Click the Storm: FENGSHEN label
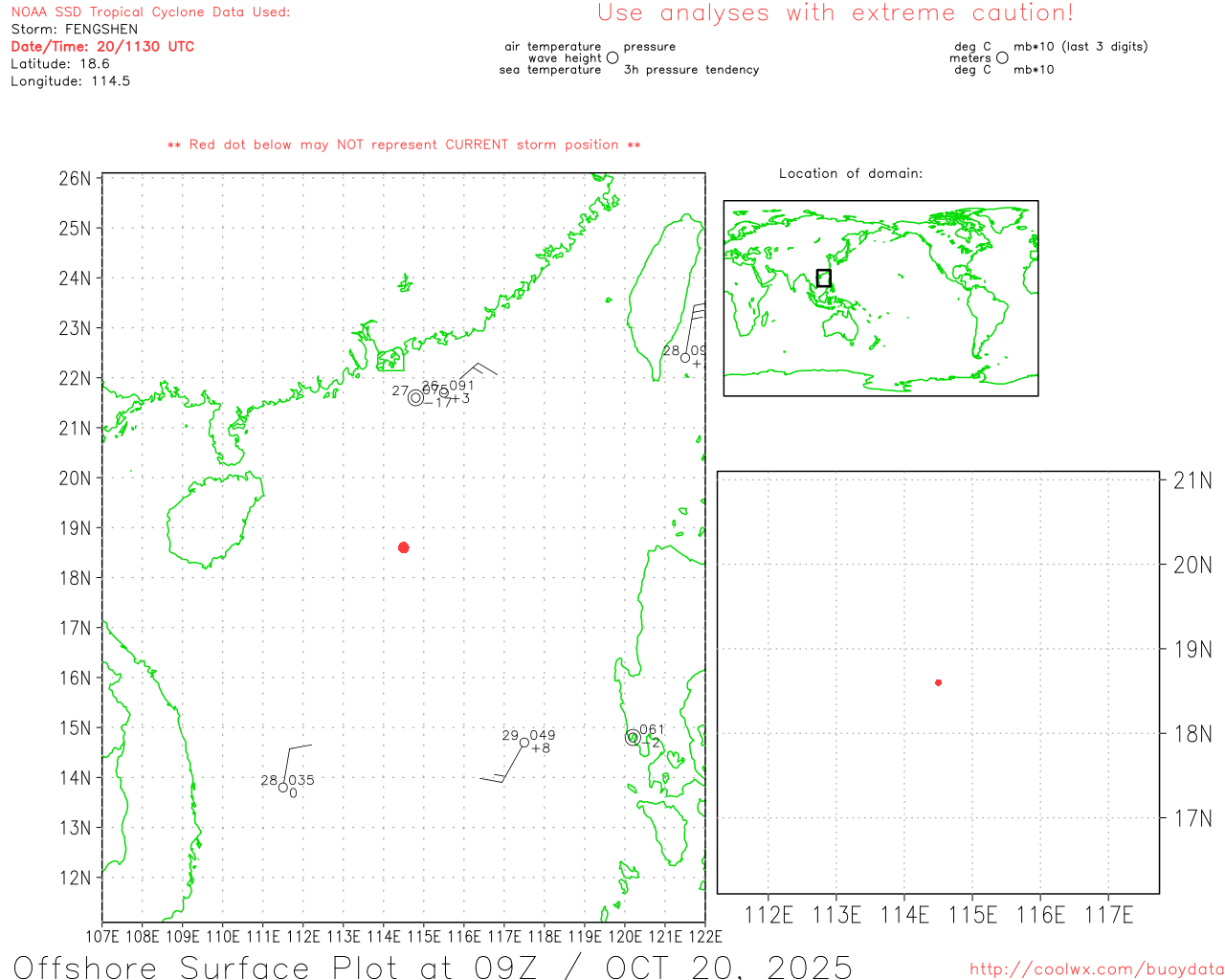This screenshot has height=980, width=1225. [x=75, y=30]
